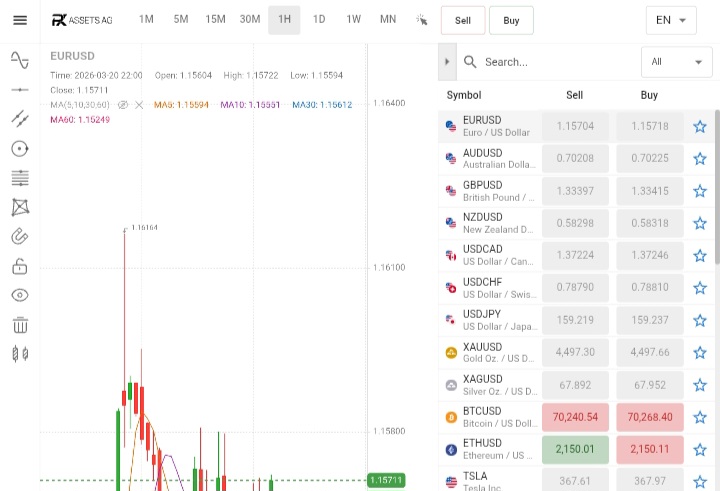Favorite EURUSD with its star
This screenshot has height=491, width=720.
tap(700, 126)
